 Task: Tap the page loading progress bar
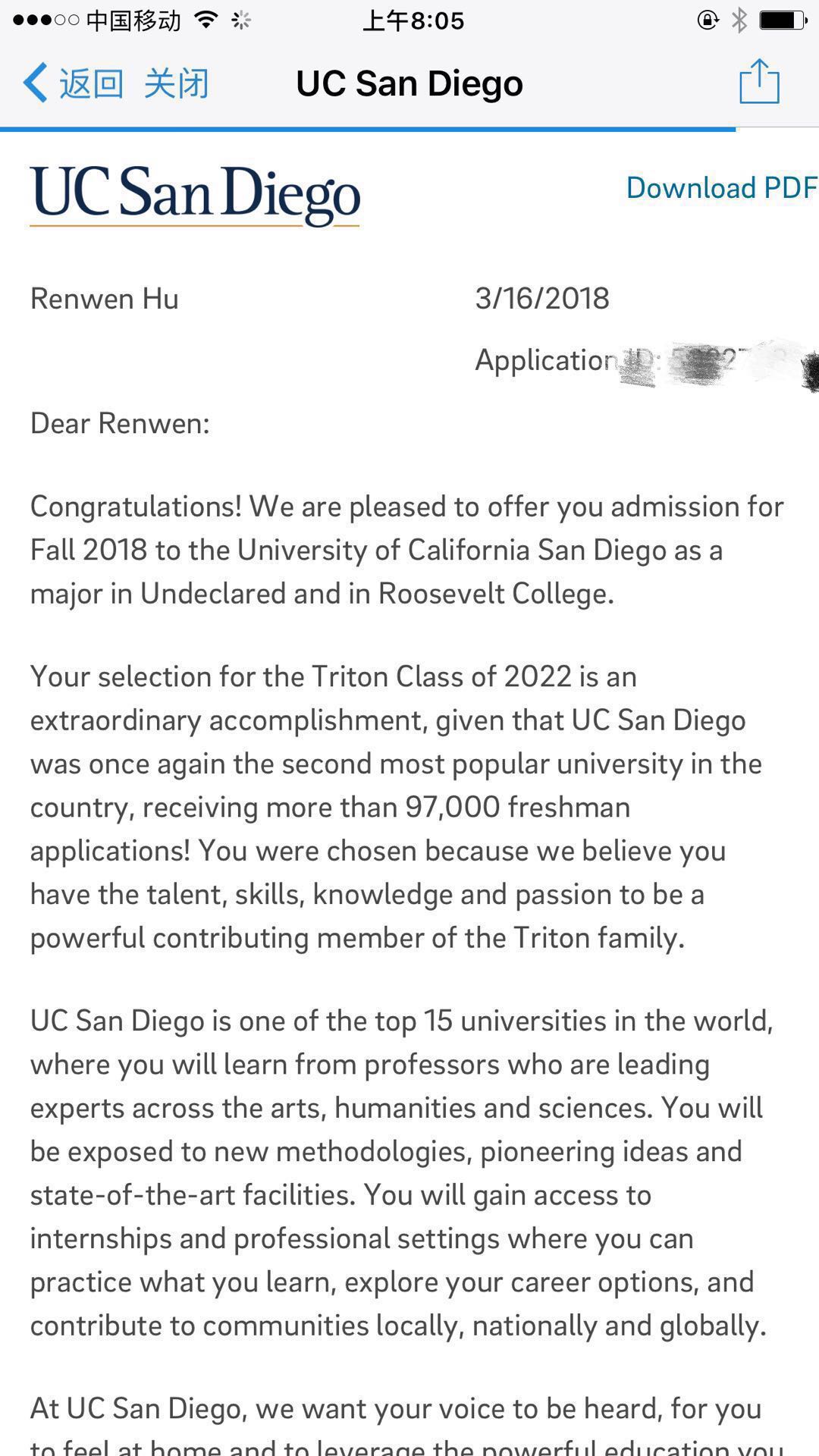[x=368, y=130]
